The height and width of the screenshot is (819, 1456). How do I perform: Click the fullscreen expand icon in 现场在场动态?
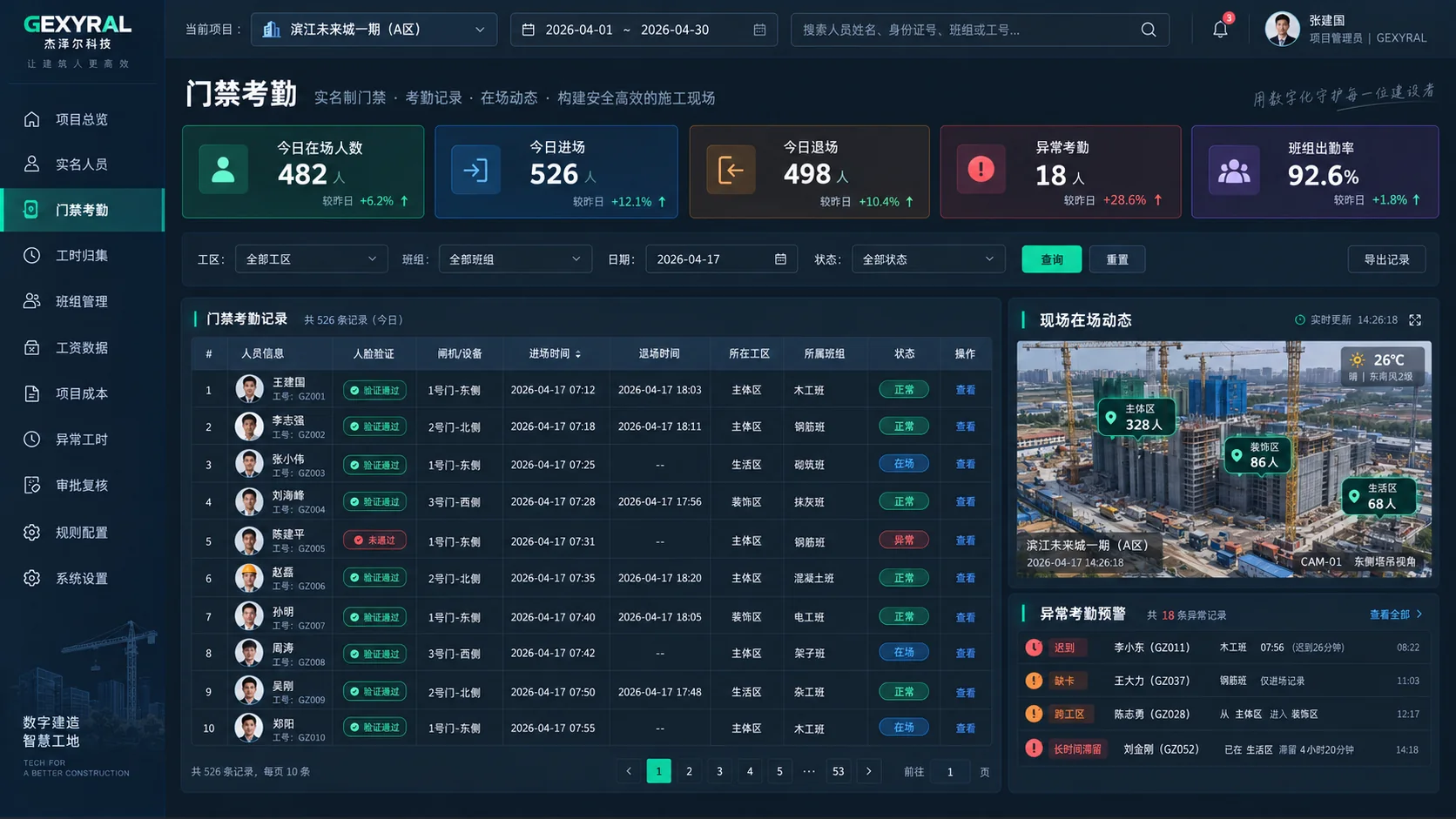tap(1415, 320)
